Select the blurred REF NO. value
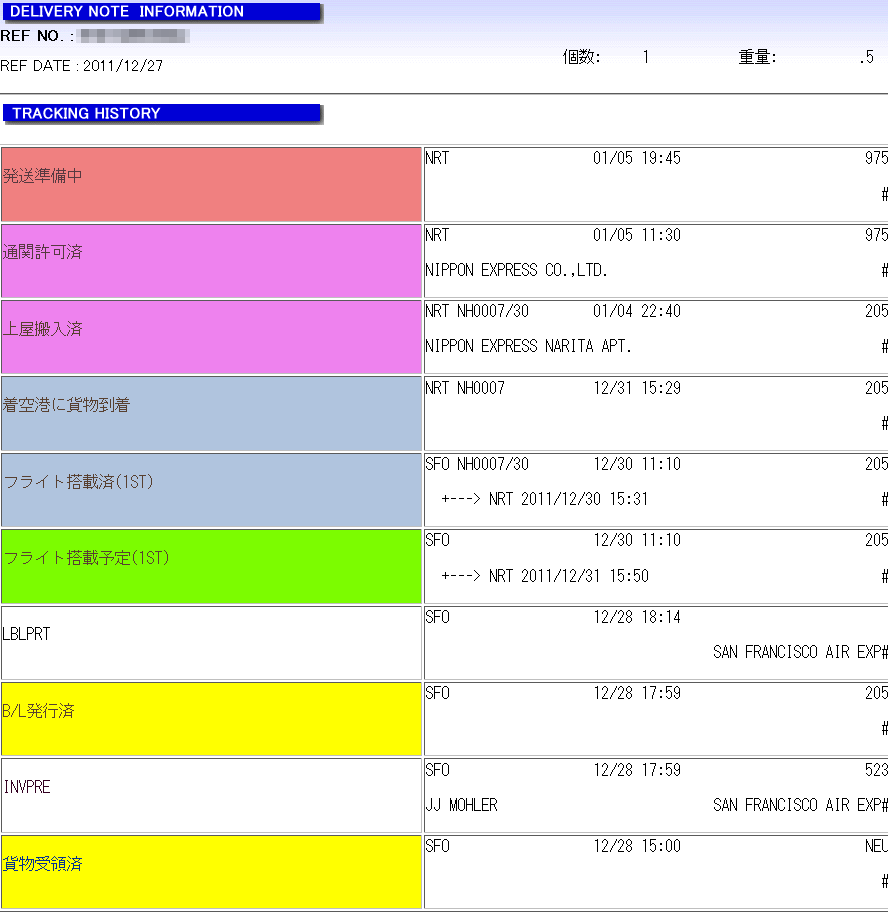This screenshot has width=888, height=915. pos(134,36)
